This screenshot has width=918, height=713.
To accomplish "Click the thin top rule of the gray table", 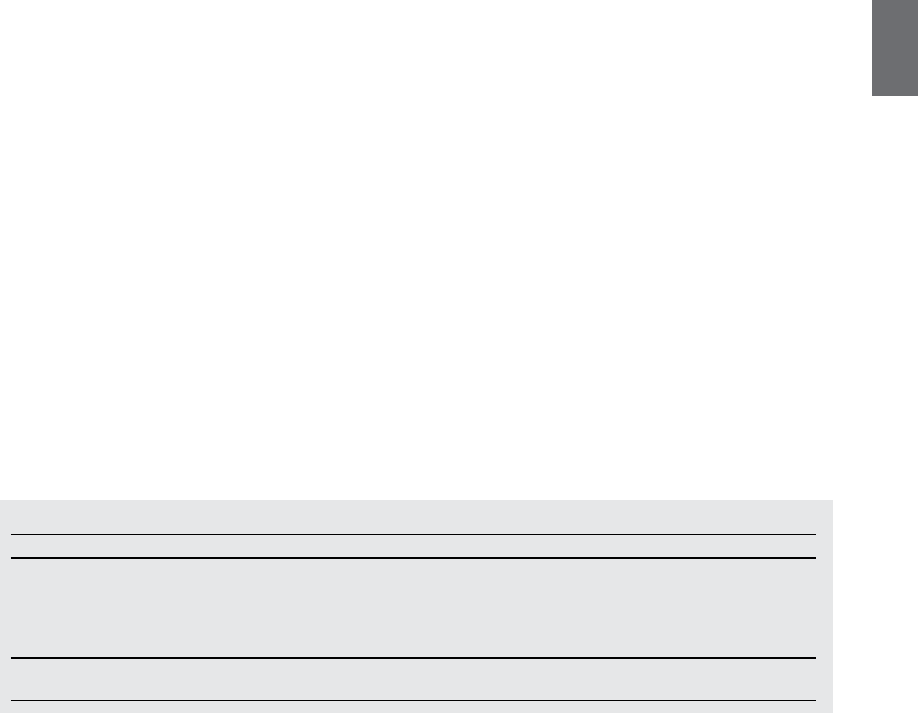I will pos(413,534).
